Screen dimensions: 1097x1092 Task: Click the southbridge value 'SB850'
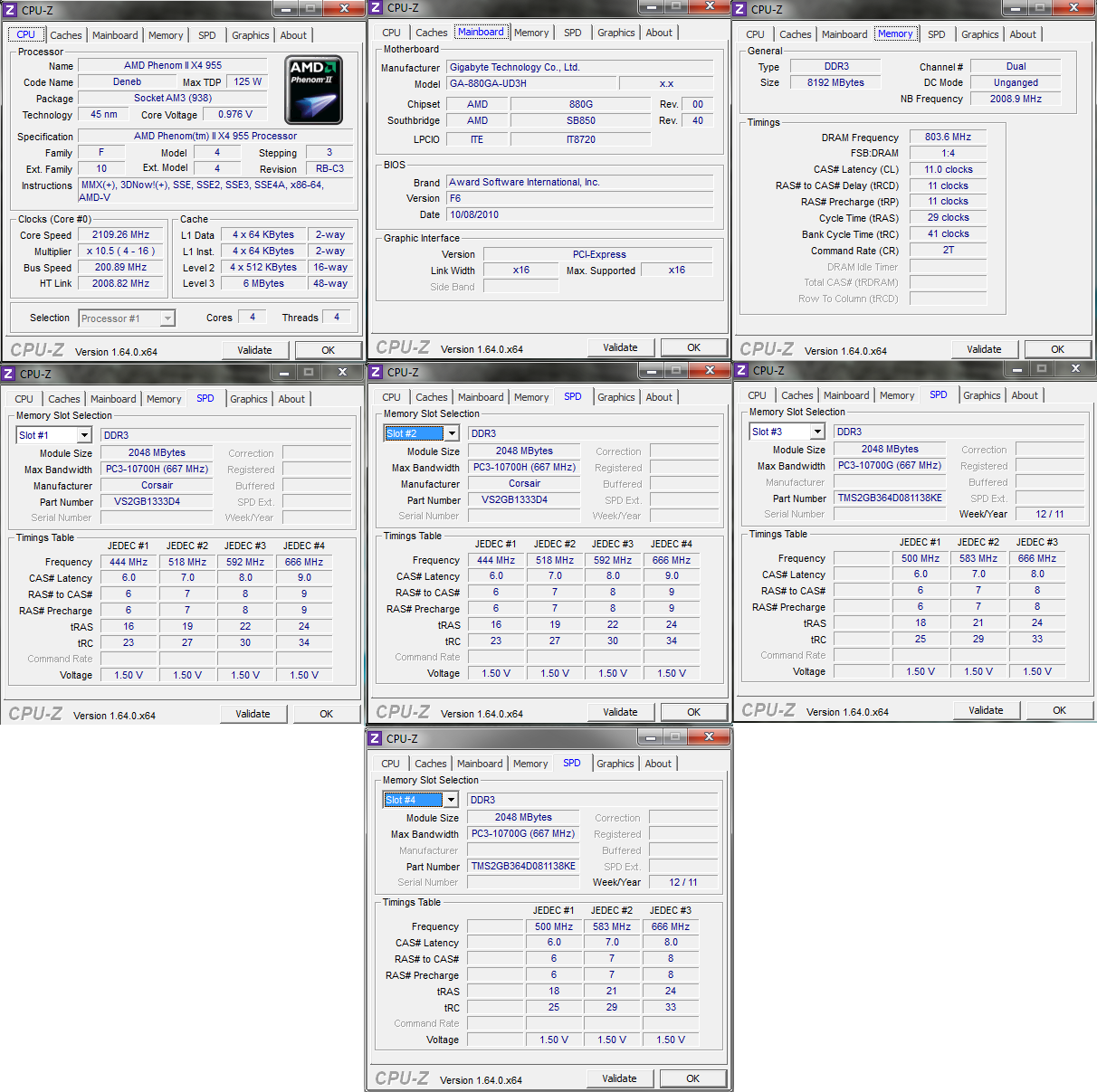point(581,120)
